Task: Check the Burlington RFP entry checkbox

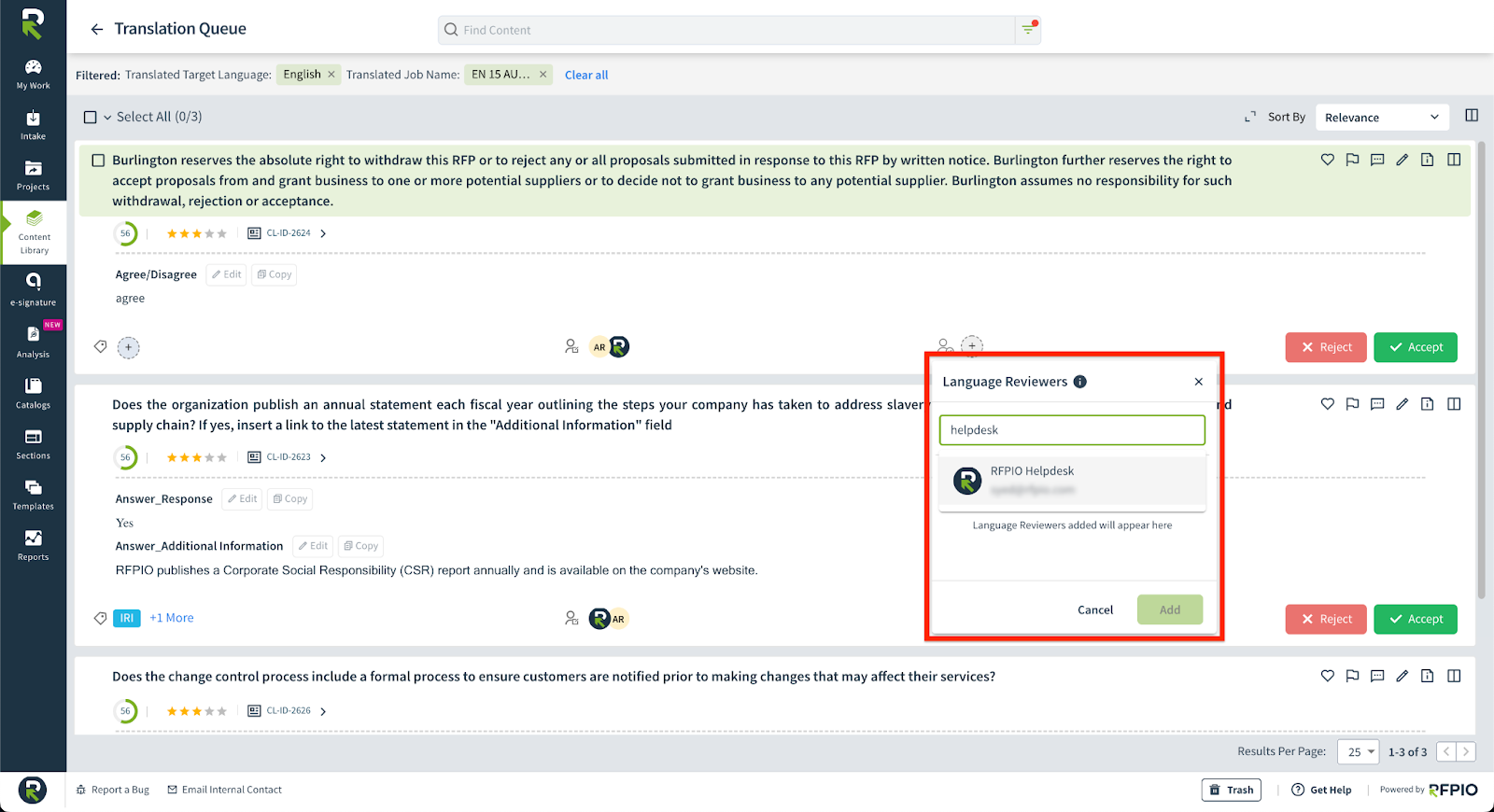Action: (98, 161)
